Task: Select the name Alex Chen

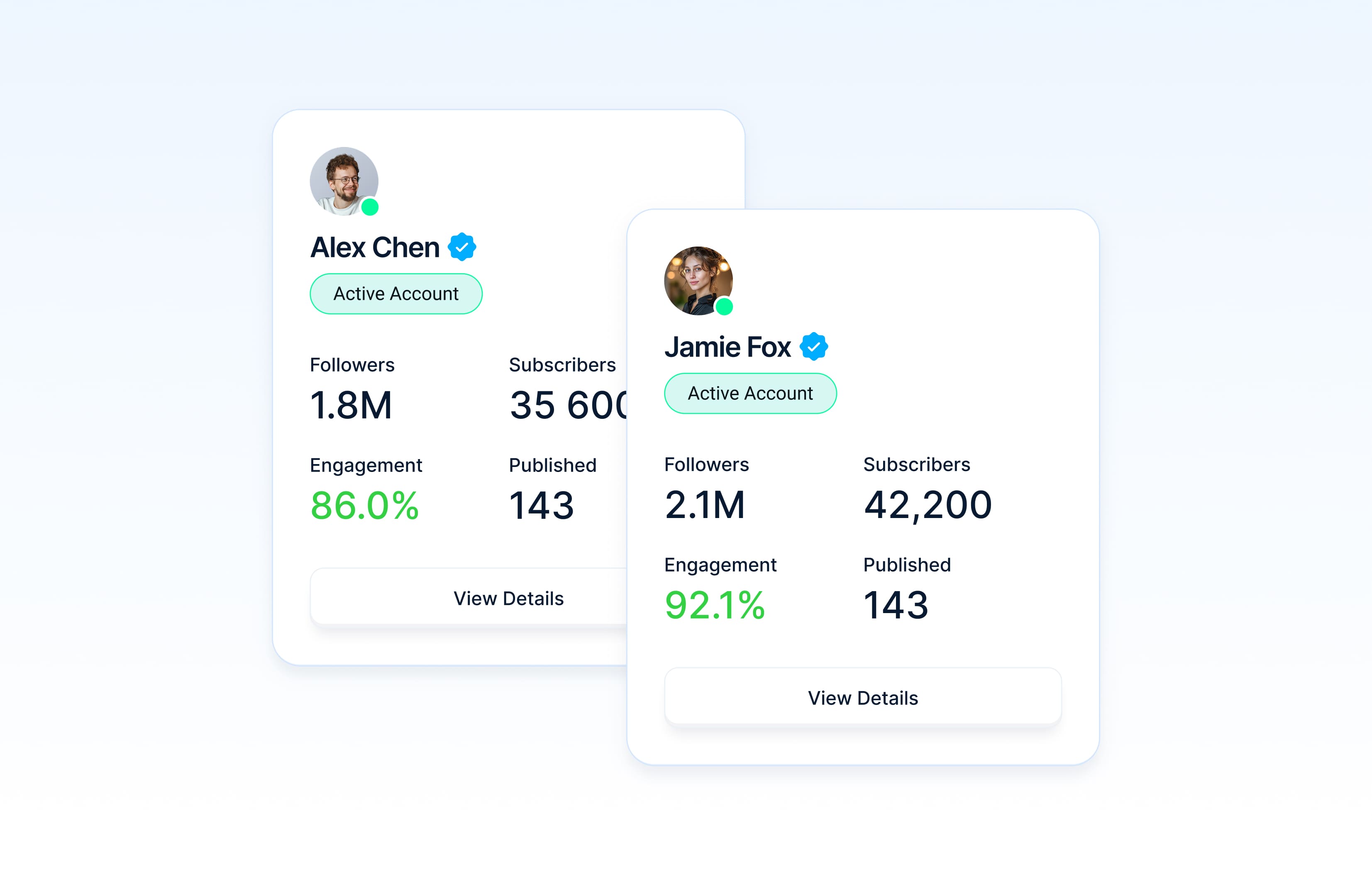Action: [374, 246]
